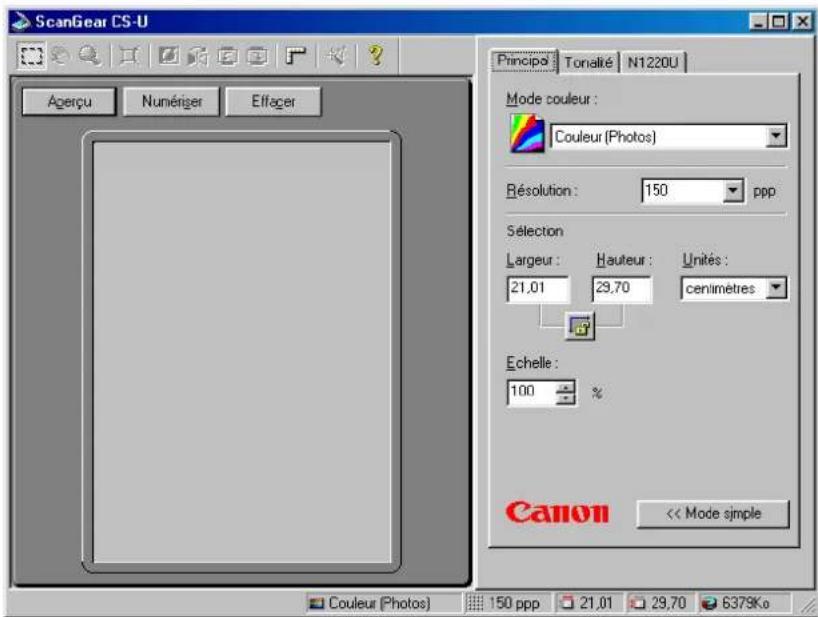The image size is (818, 617).
Task: Click the rotate right icon
Action: [257, 56]
